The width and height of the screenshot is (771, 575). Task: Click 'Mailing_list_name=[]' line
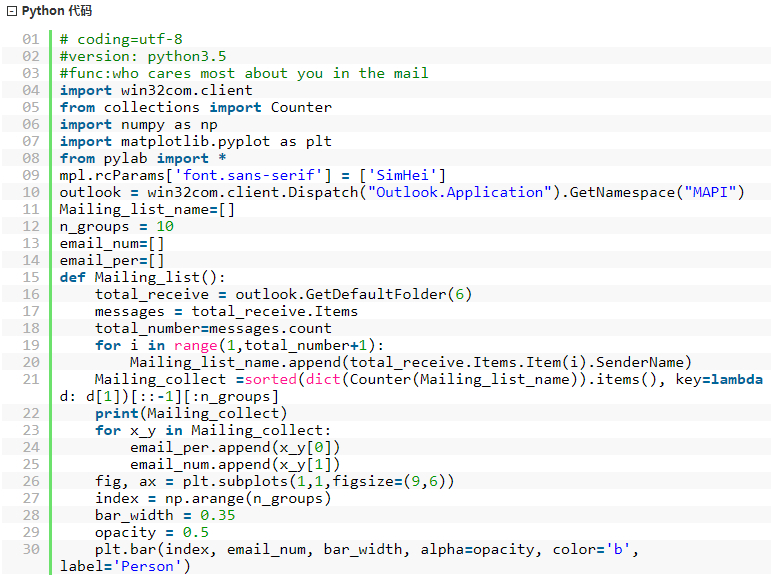click(x=147, y=210)
